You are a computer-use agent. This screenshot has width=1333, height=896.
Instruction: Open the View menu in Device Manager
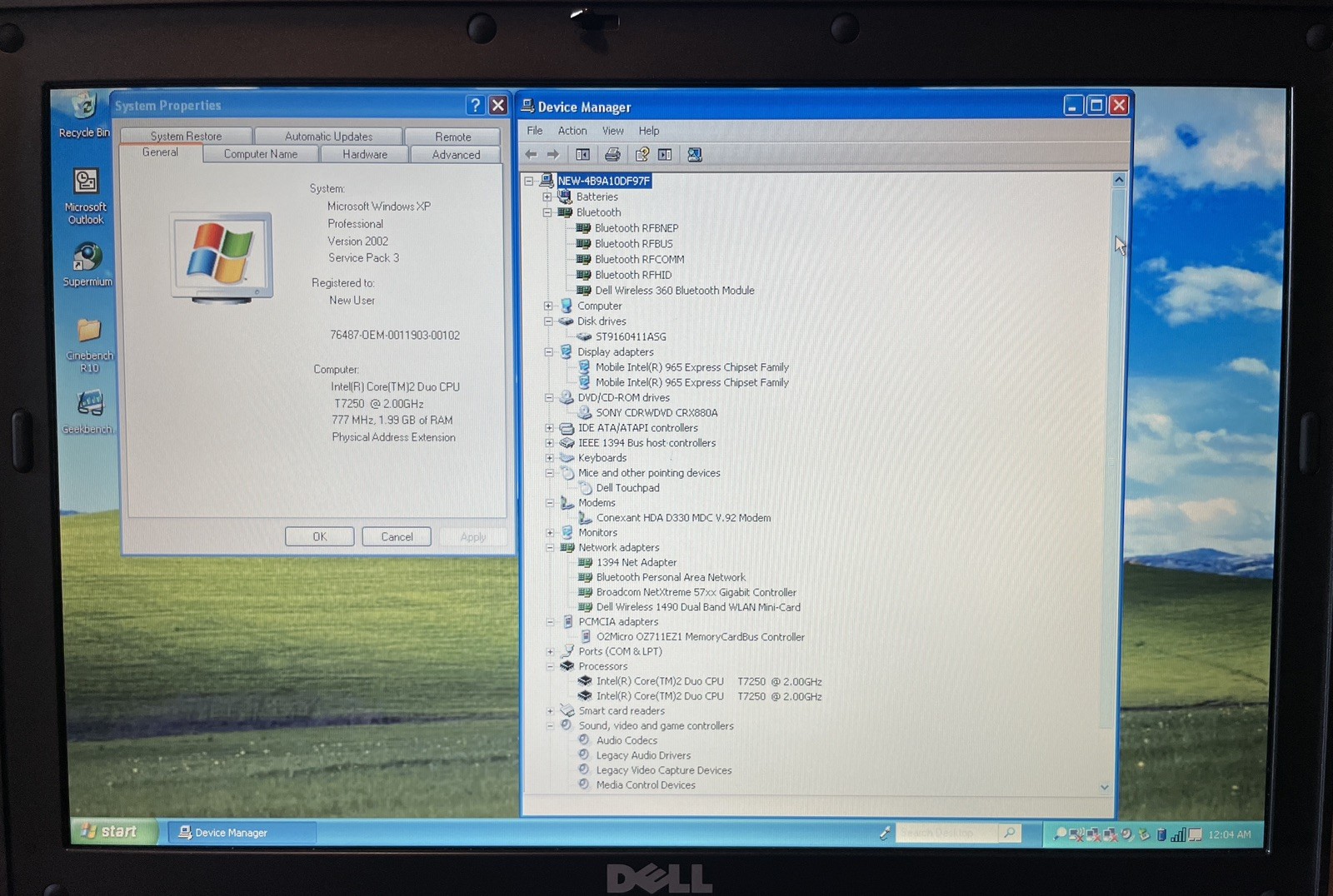[613, 131]
